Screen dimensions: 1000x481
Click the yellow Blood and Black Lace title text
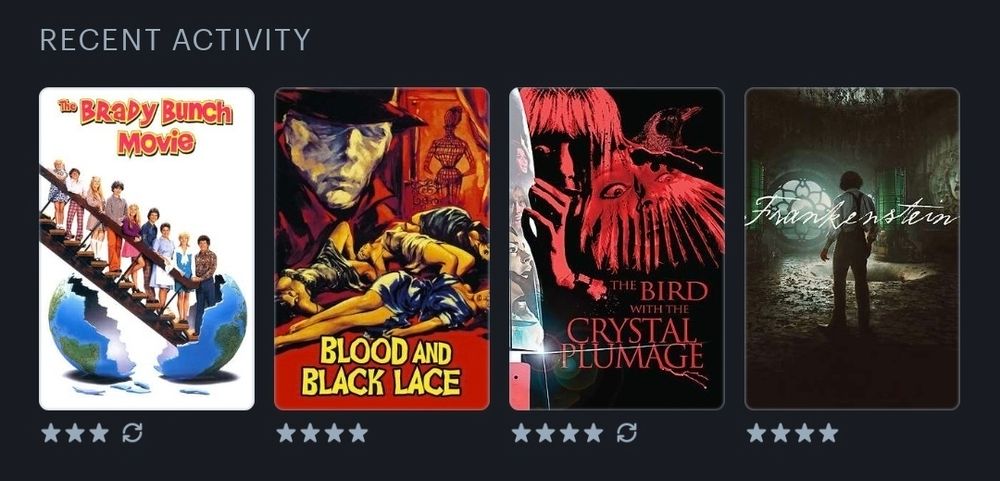pos(381,366)
